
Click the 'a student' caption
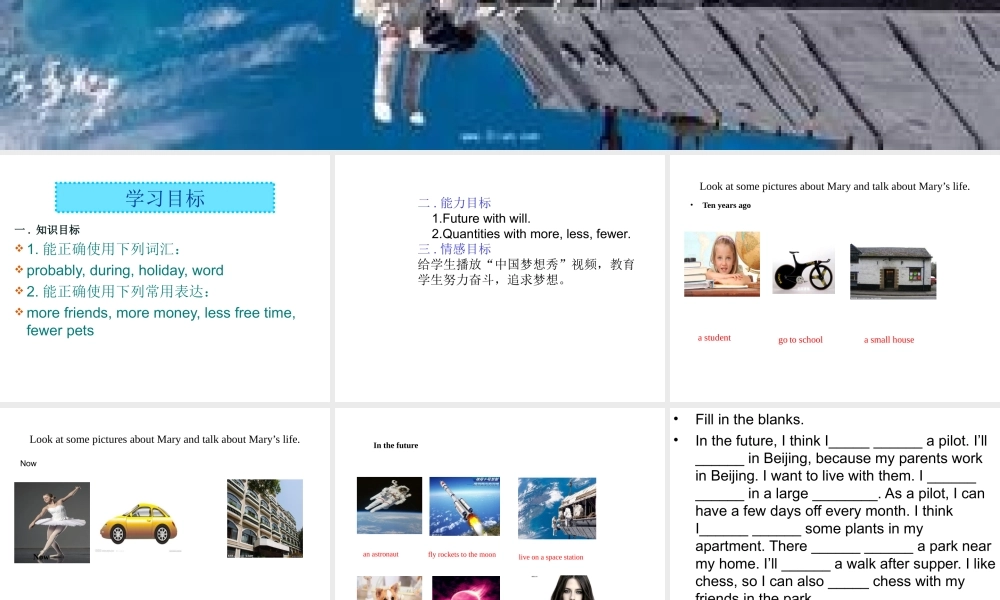pos(714,338)
